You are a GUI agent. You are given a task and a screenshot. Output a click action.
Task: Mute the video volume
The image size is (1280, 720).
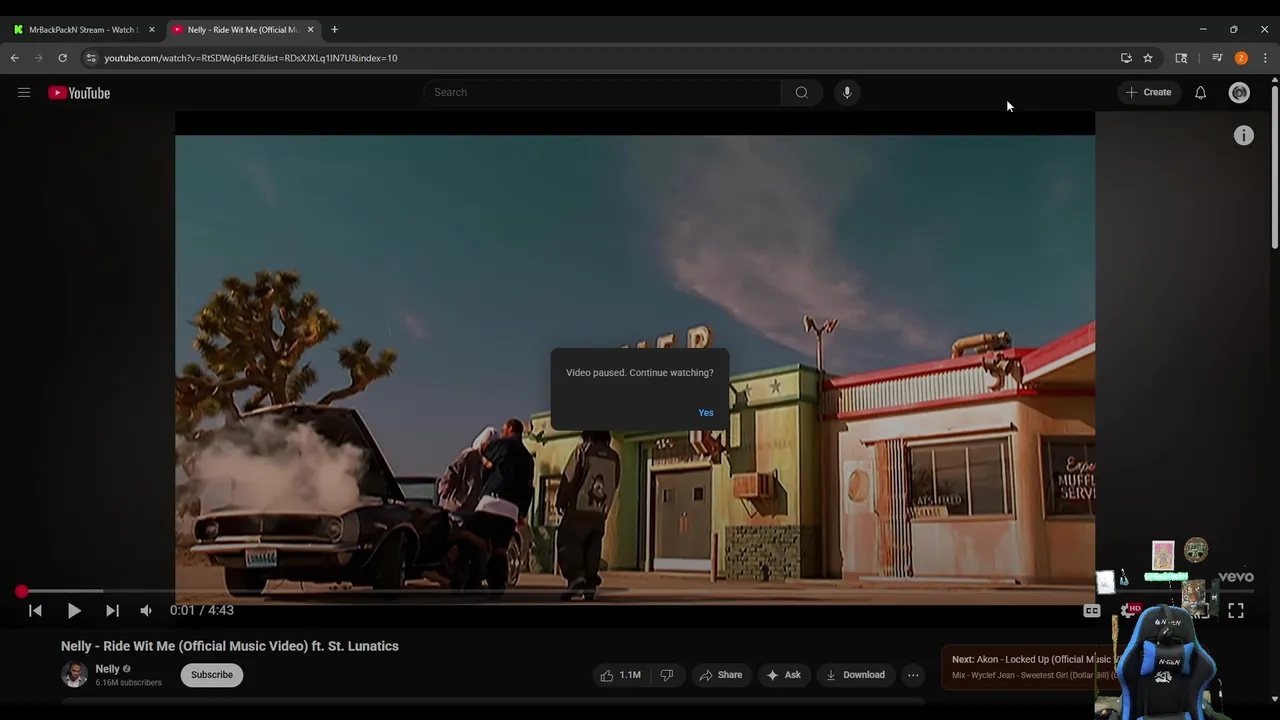(146, 610)
